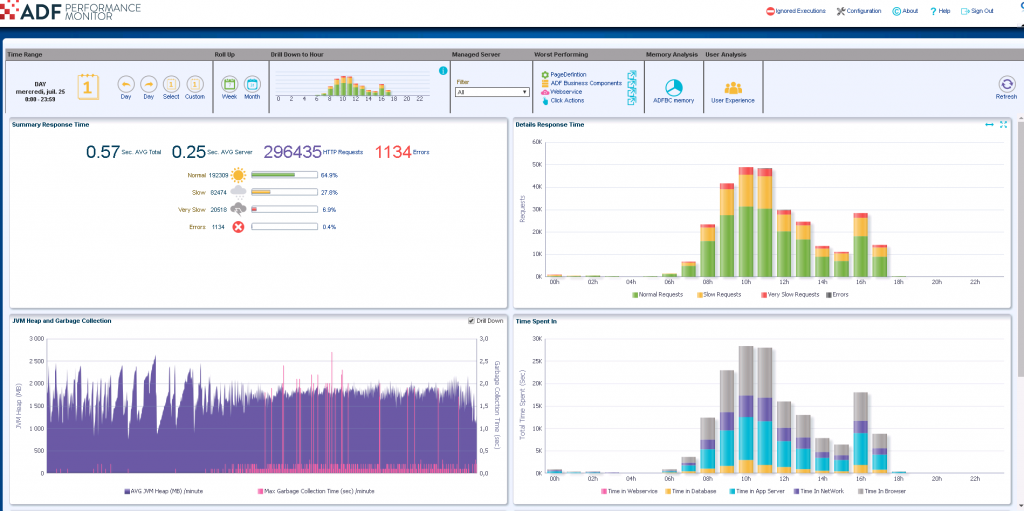Open Ignored Executions page
Screen dimensions: 1024x511
pyautogui.click(x=795, y=11)
